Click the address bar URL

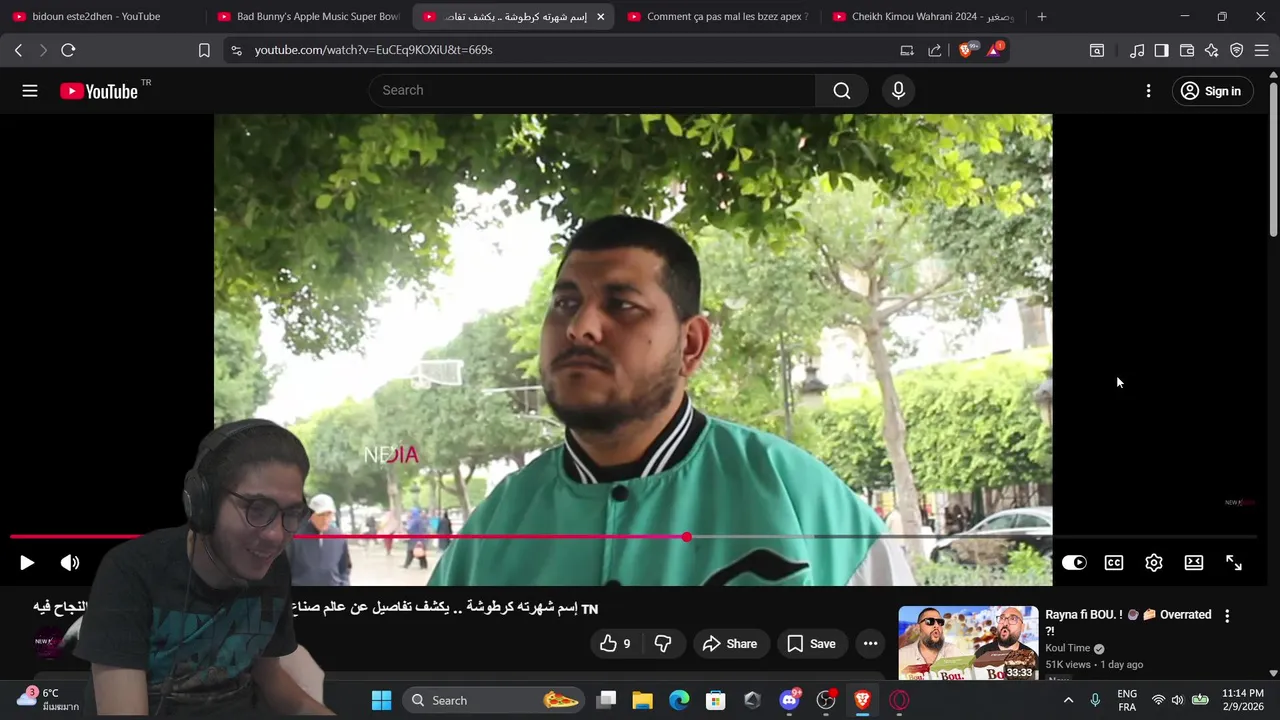click(373, 50)
